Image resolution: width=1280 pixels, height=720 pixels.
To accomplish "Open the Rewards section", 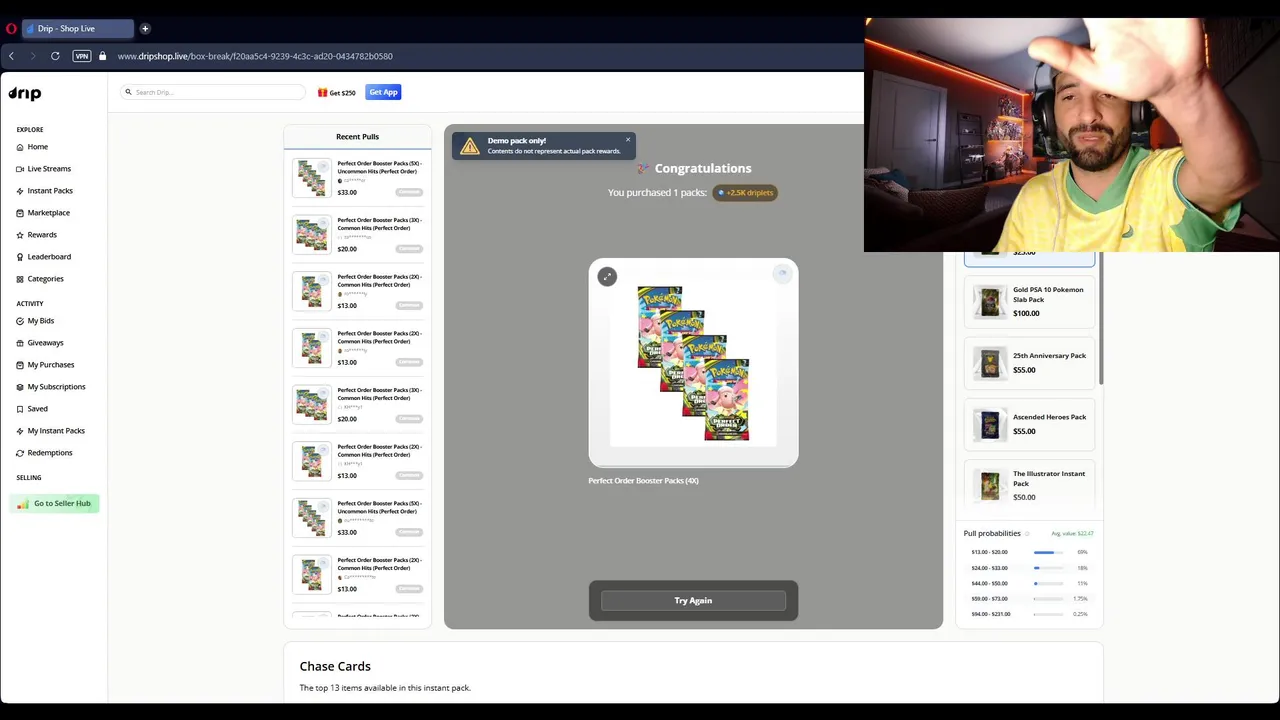I will [36, 235].
